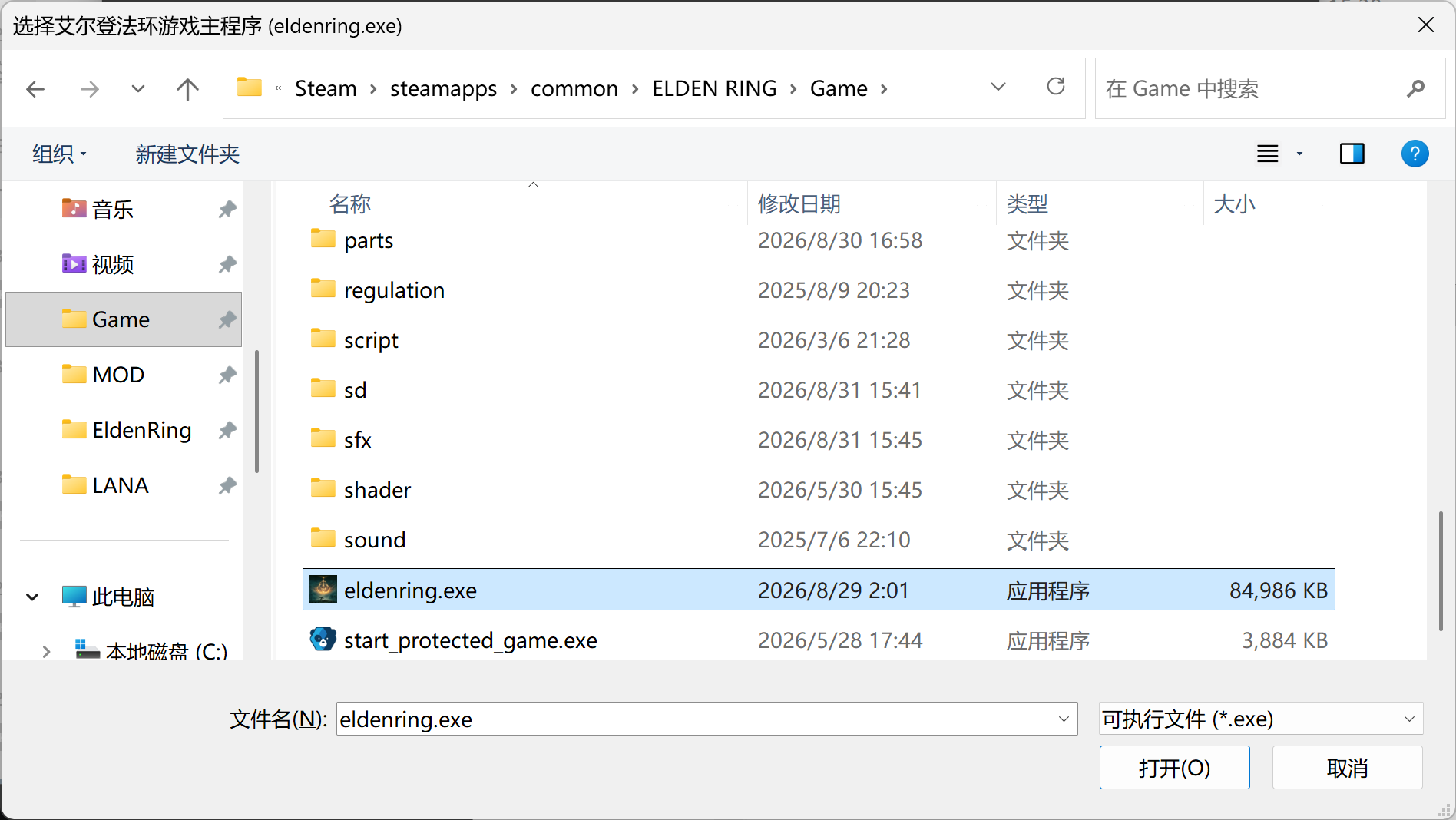Sort by 修改日期 column header
Screen dimensions: 1456x820
click(x=799, y=203)
